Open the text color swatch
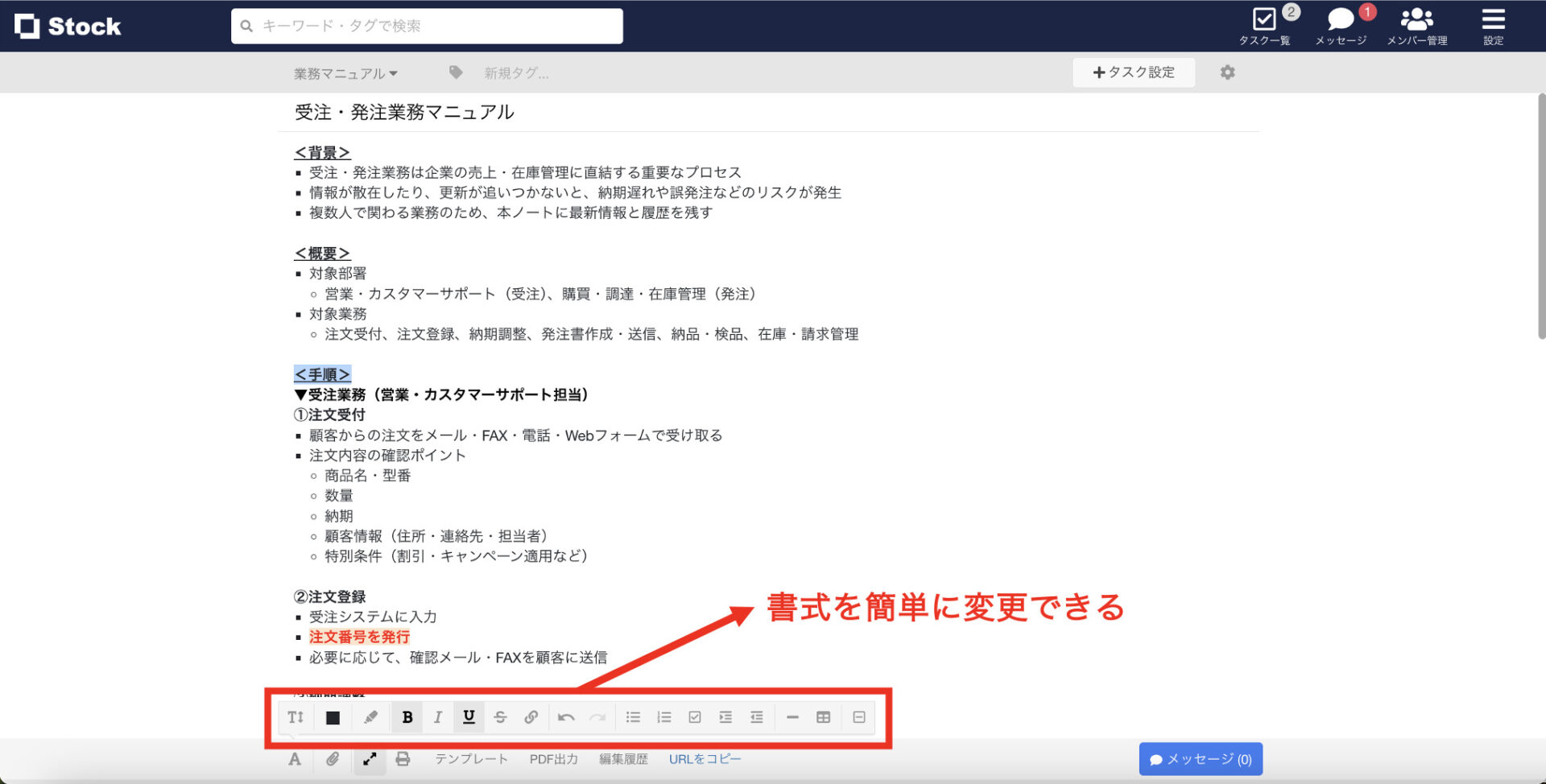 pyautogui.click(x=331, y=716)
